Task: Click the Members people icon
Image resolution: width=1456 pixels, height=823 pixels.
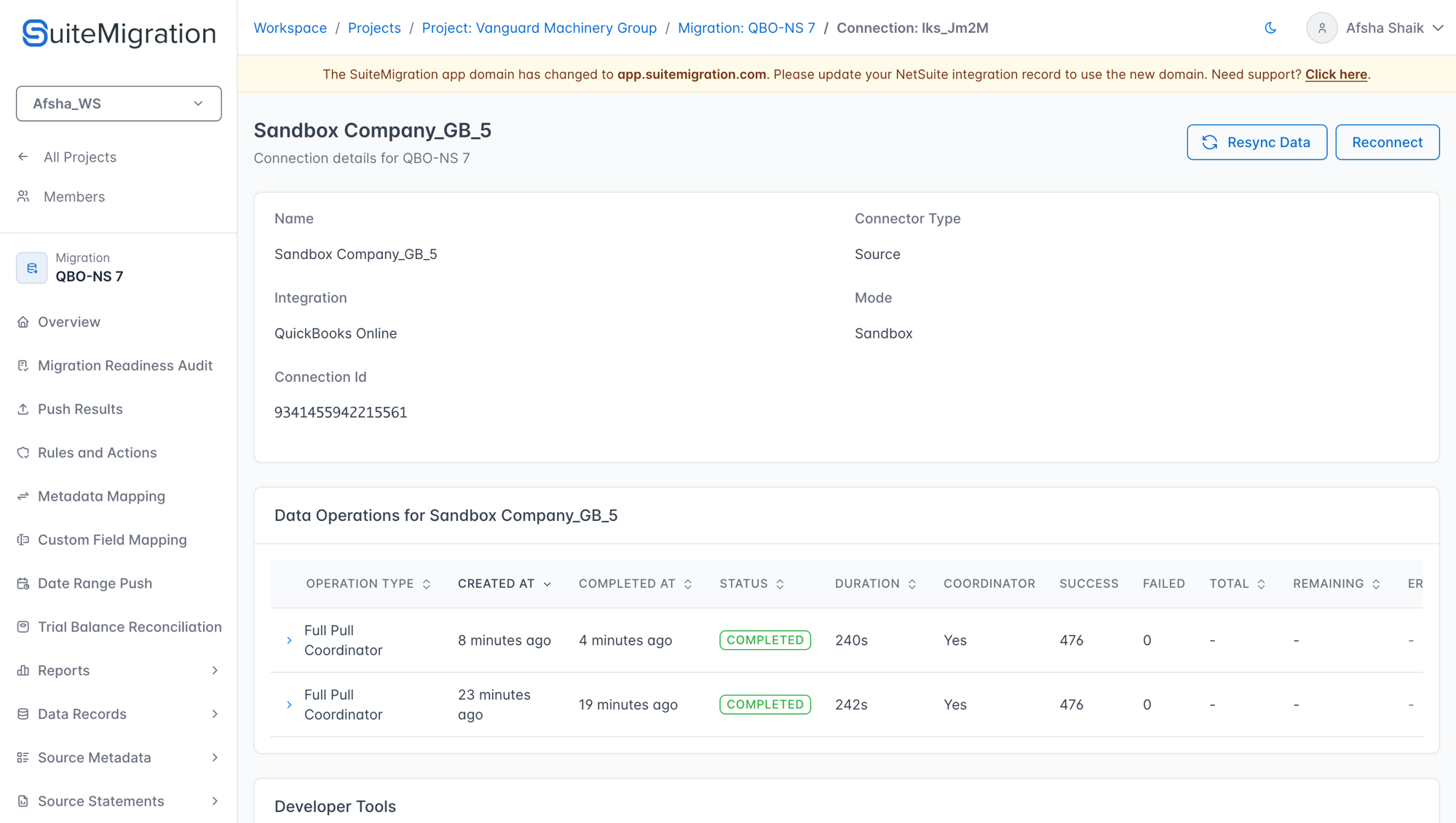Action: (23, 196)
